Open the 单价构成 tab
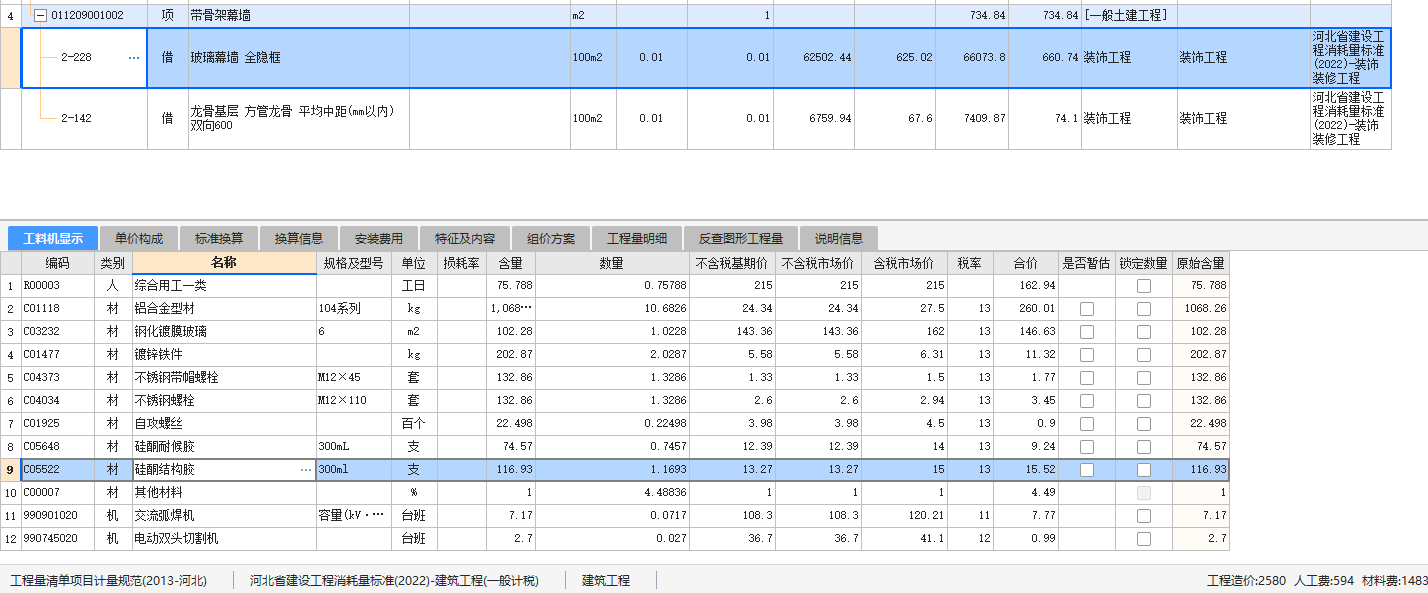Image resolution: width=1428 pixels, height=593 pixels. pos(139,238)
